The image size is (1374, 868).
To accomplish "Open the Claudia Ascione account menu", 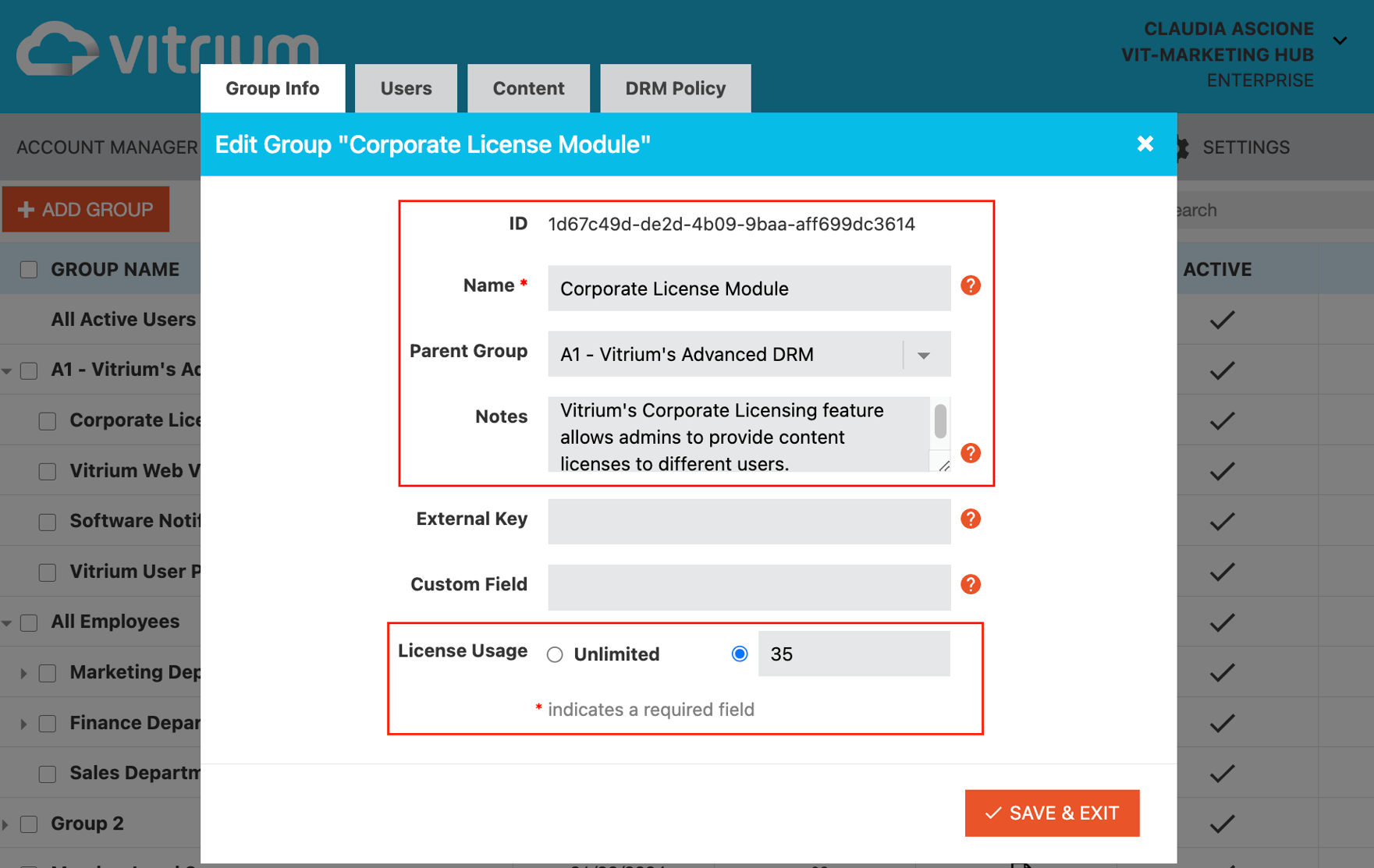I will click(x=1341, y=40).
